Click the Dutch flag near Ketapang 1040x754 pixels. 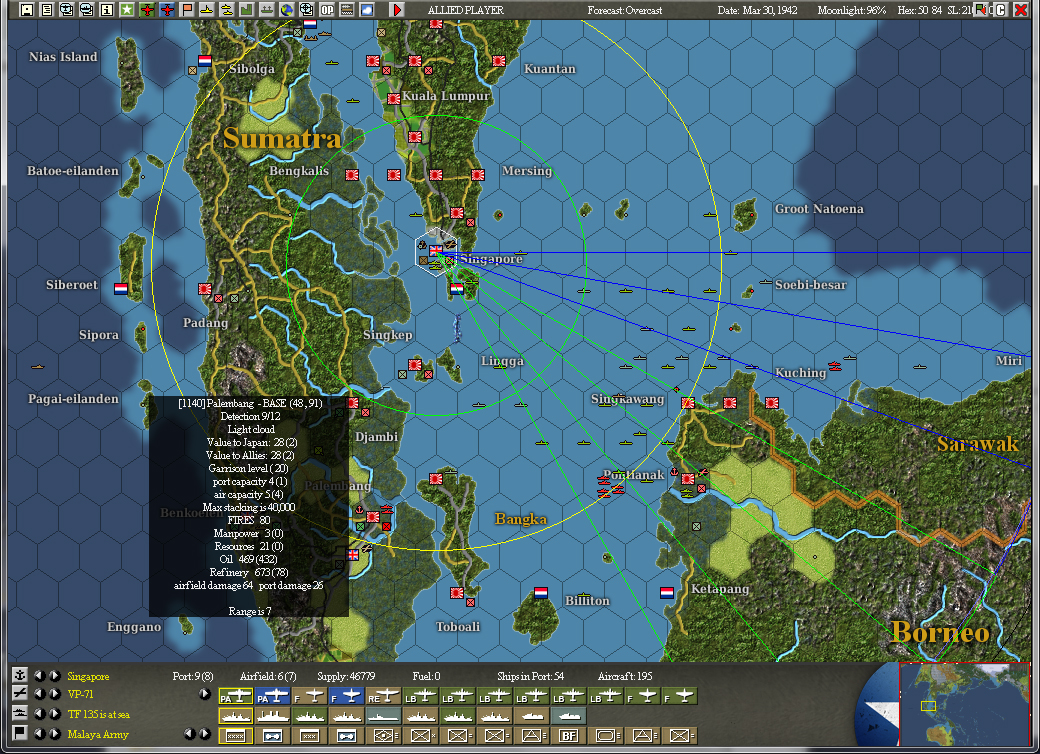click(x=667, y=592)
